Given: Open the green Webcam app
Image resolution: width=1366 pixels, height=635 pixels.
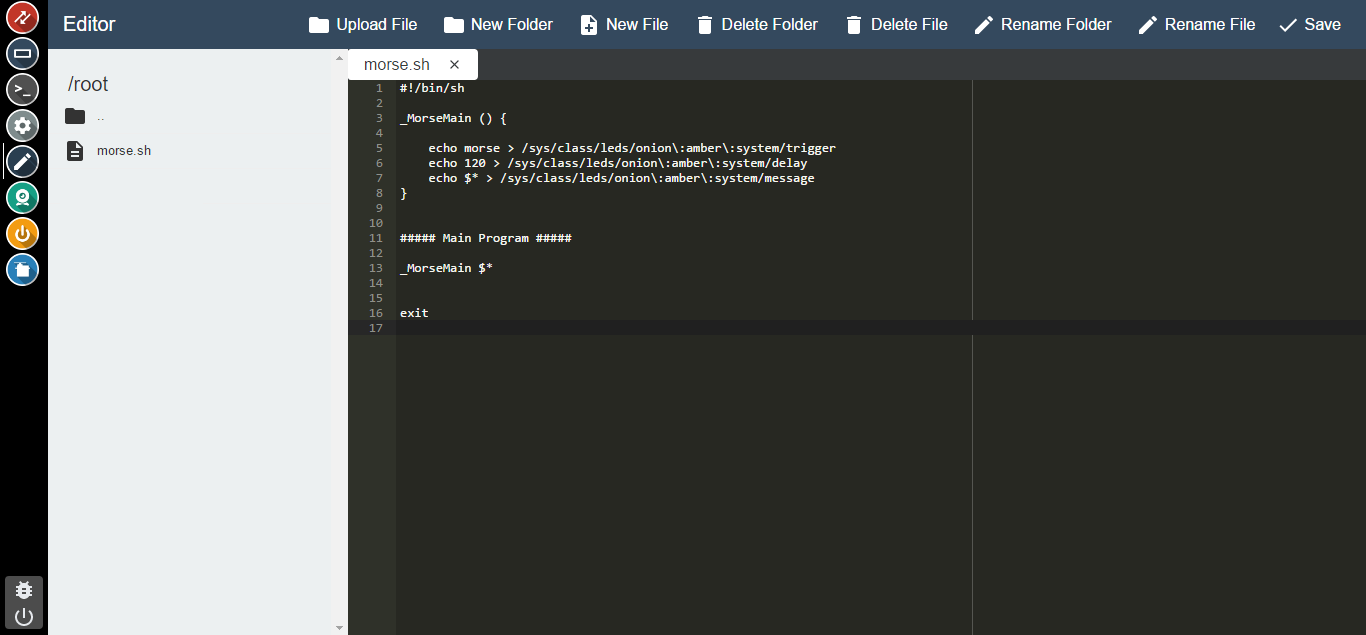Looking at the screenshot, I should click(23, 197).
